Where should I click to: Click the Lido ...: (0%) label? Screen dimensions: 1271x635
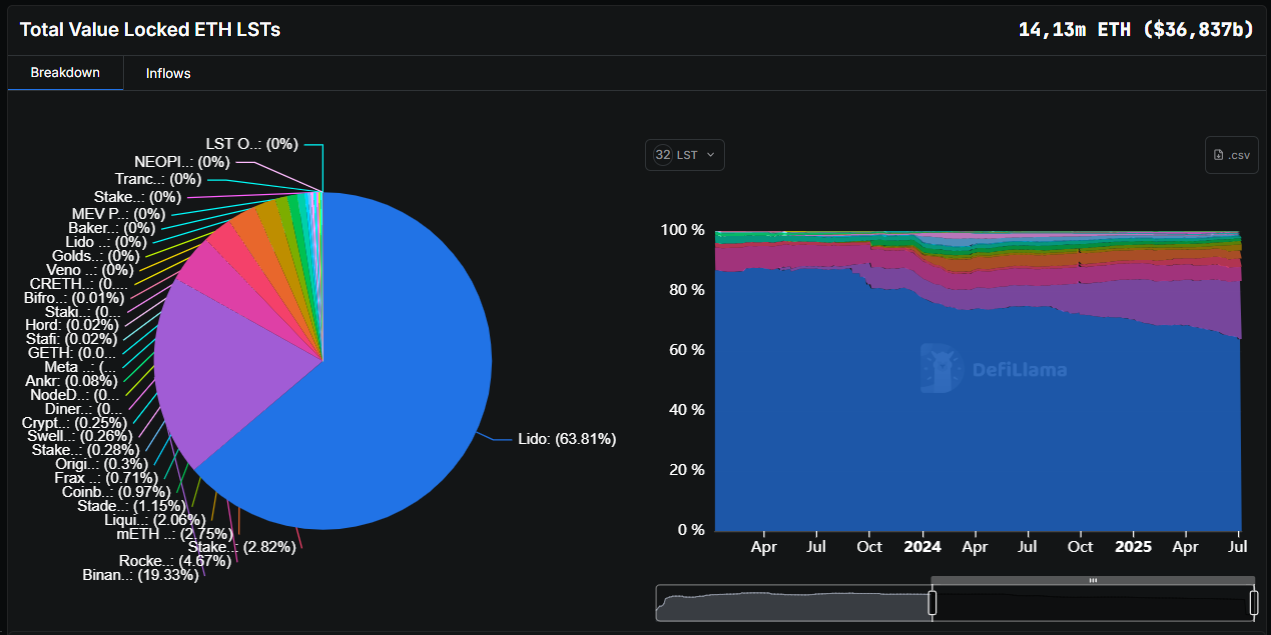[106, 242]
